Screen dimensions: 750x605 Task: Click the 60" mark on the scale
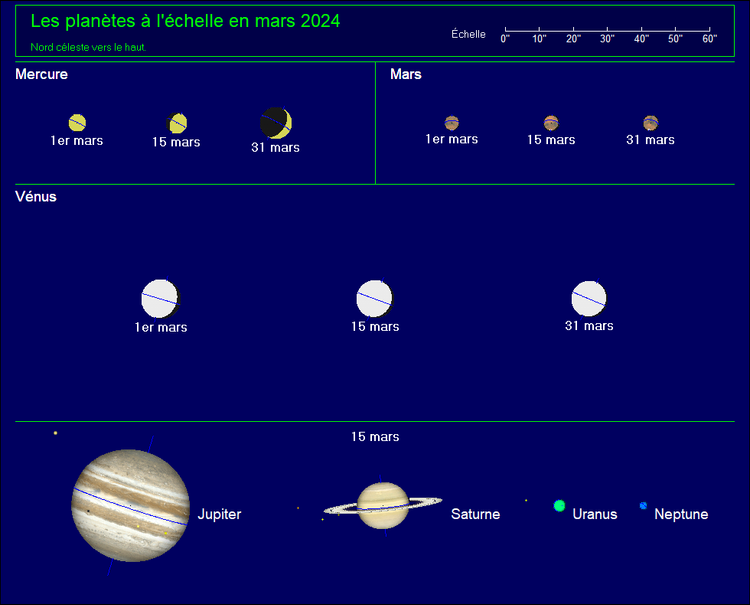click(x=709, y=38)
